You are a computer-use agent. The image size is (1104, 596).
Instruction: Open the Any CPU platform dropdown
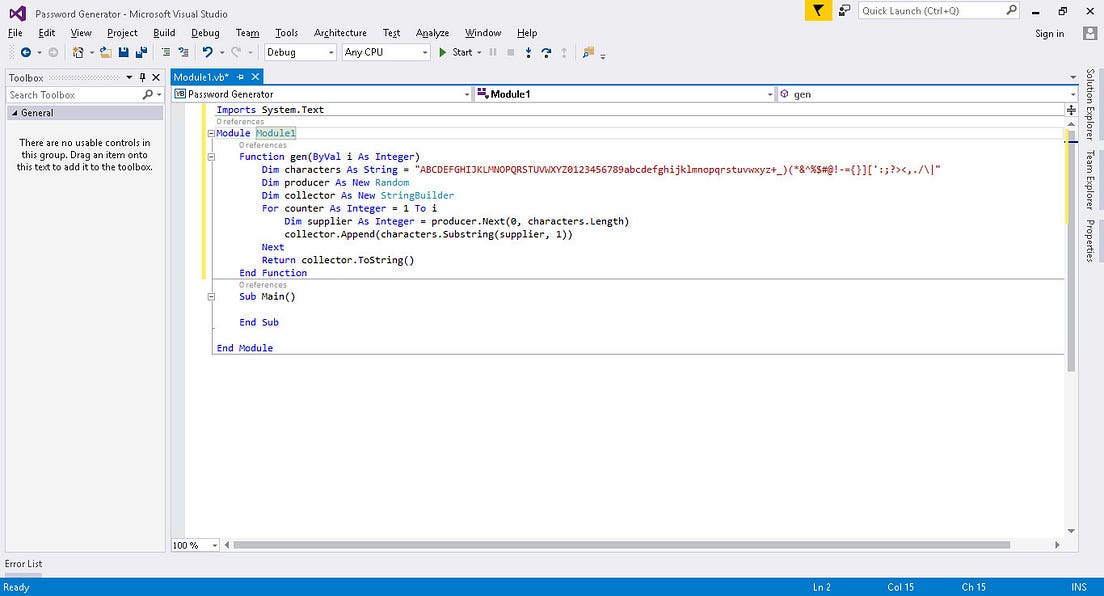(x=424, y=52)
